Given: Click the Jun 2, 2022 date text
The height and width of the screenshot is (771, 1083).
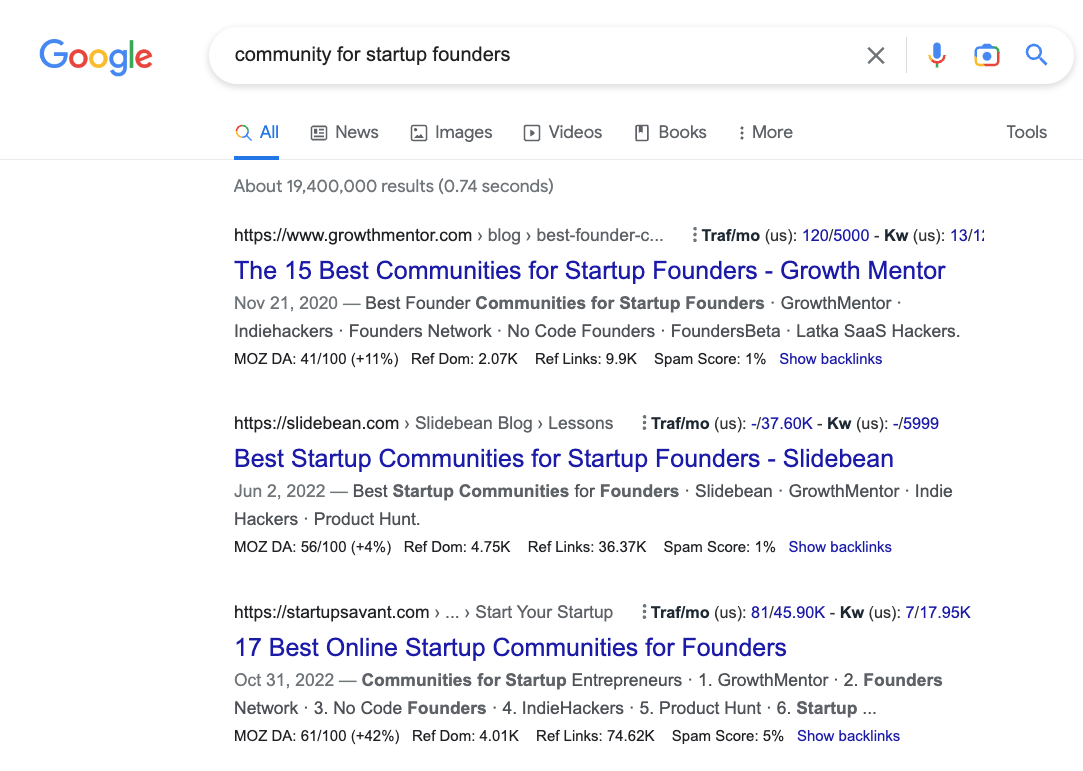Looking at the screenshot, I should click(x=280, y=491).
